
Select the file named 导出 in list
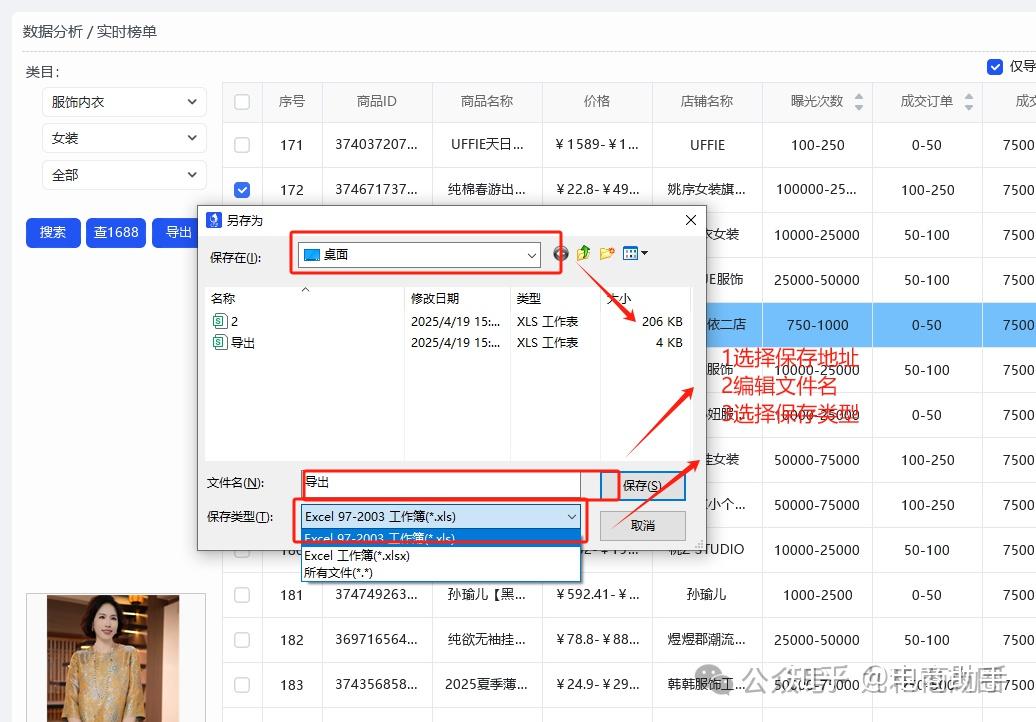pyautogui.click(x=243, y=343)
